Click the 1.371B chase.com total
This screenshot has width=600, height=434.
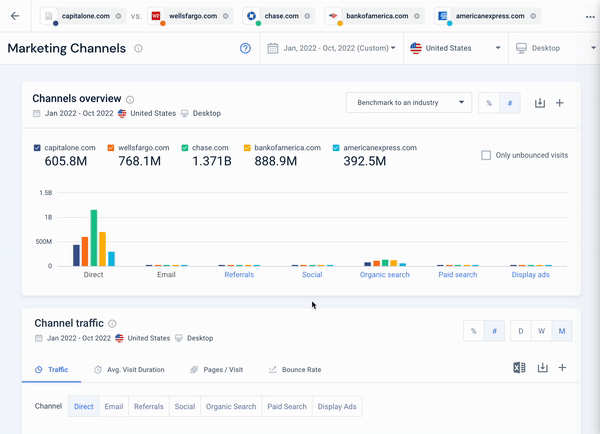click(212, 161)
